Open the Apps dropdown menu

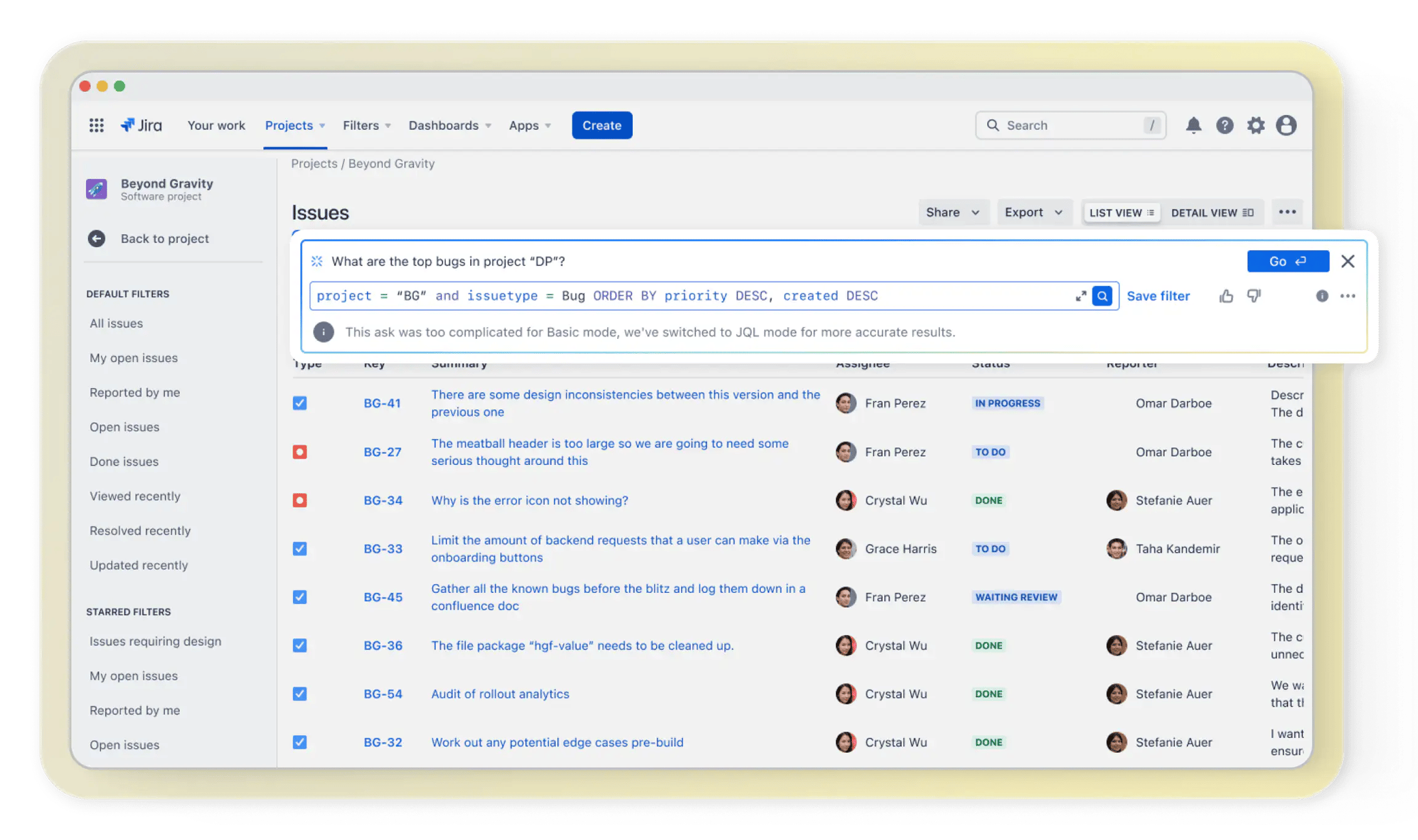(530, 125)
